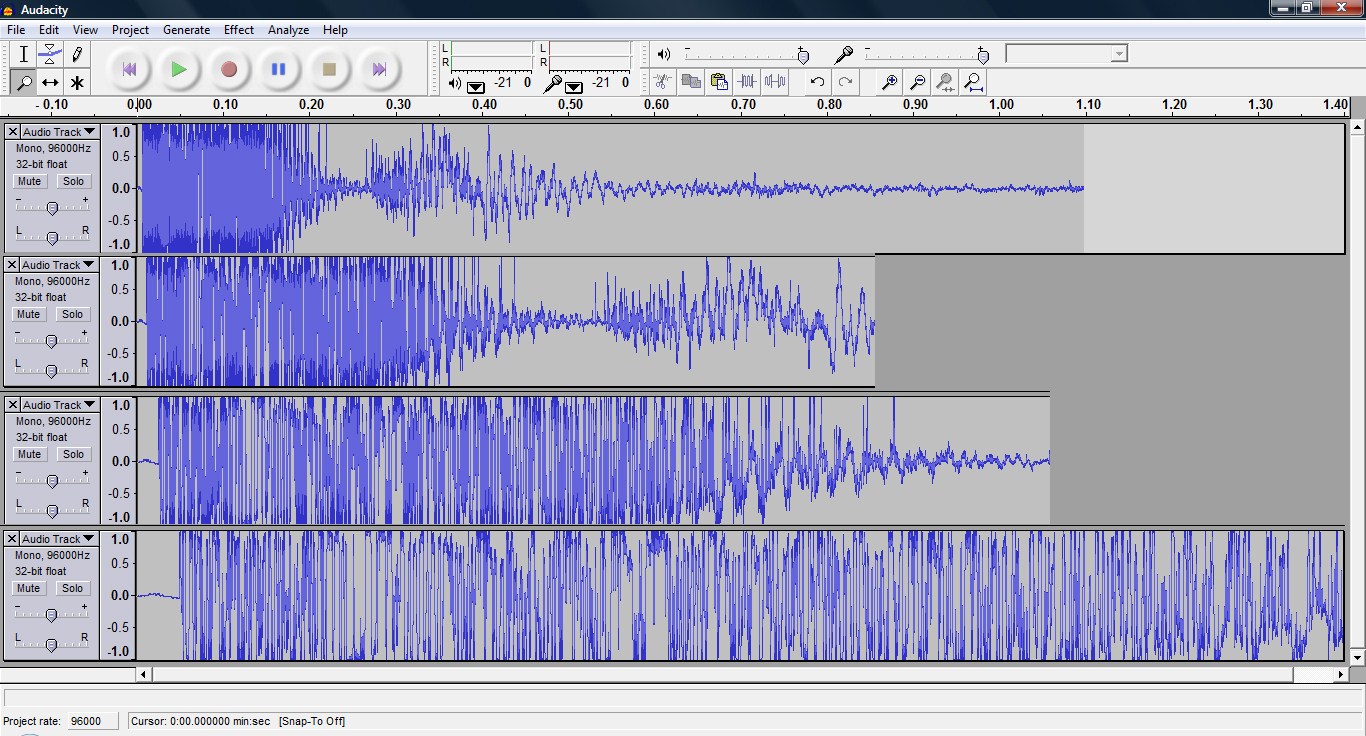Click the Fit Project zoom icon
Image resolution: width=1366 pixels, height=736 pixels.
[x=973, y=82]
